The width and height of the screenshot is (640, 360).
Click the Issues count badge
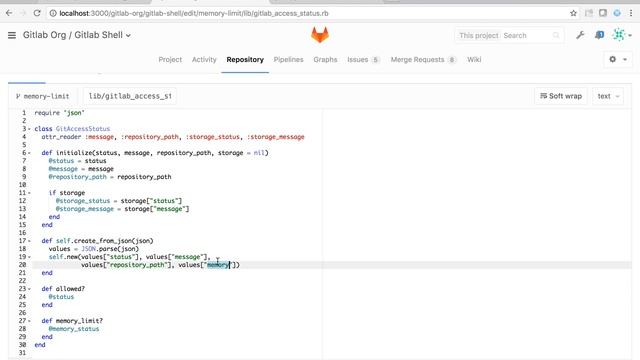[376, 60]
